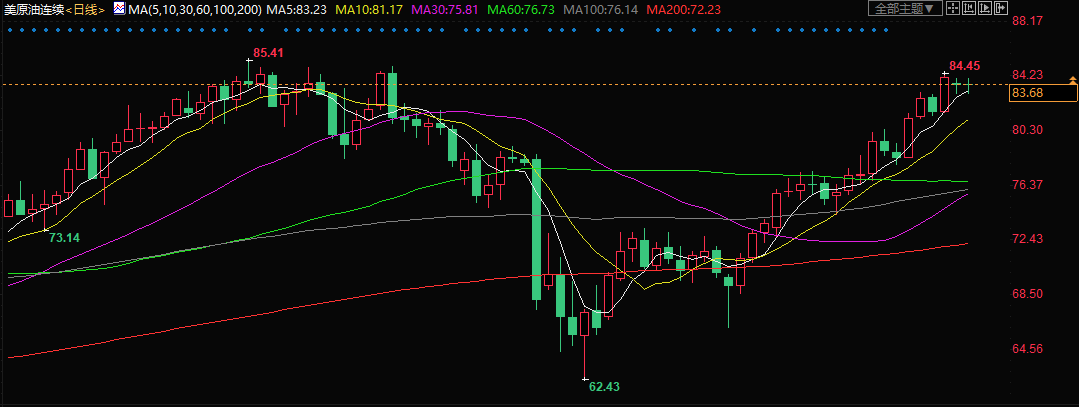1079x407 pixels.
Task: Select the MA5:83.23 legend entry
Action: 297,9
